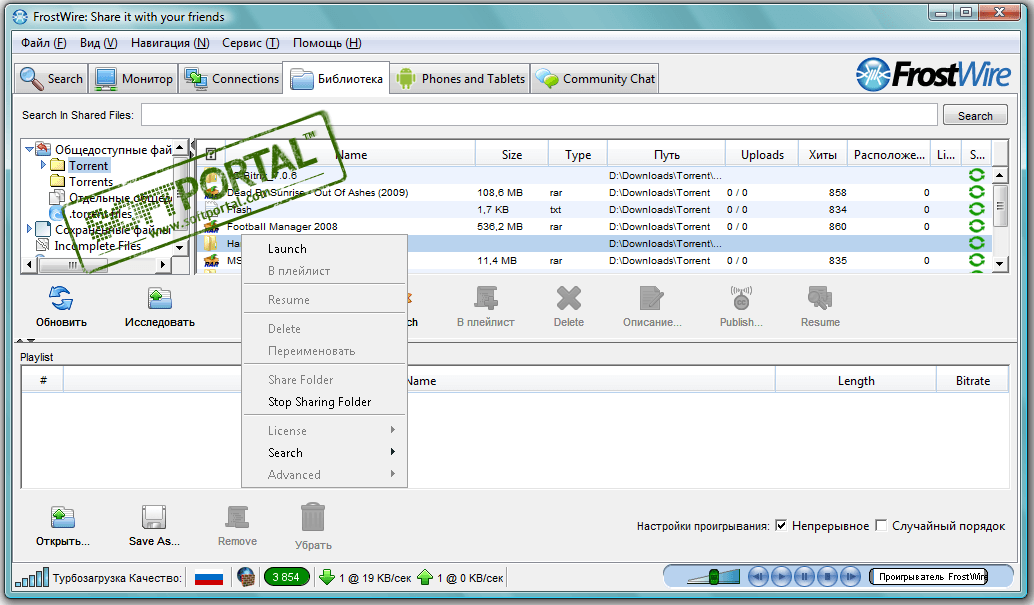The image size is (1034, 605).
Task: Collapse the Общедоступные файлы tree node
Action: [x=29, y=149]
